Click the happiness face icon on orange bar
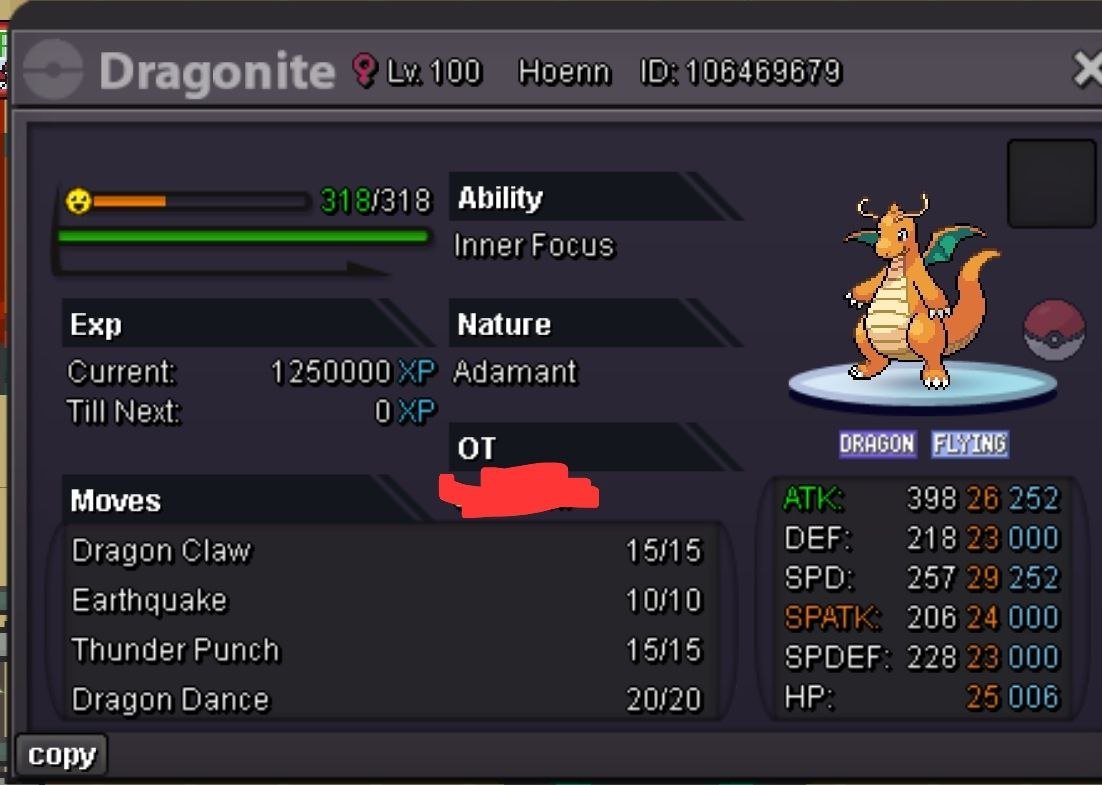This screenshot has height=785, width=1102. coord(78,202)
